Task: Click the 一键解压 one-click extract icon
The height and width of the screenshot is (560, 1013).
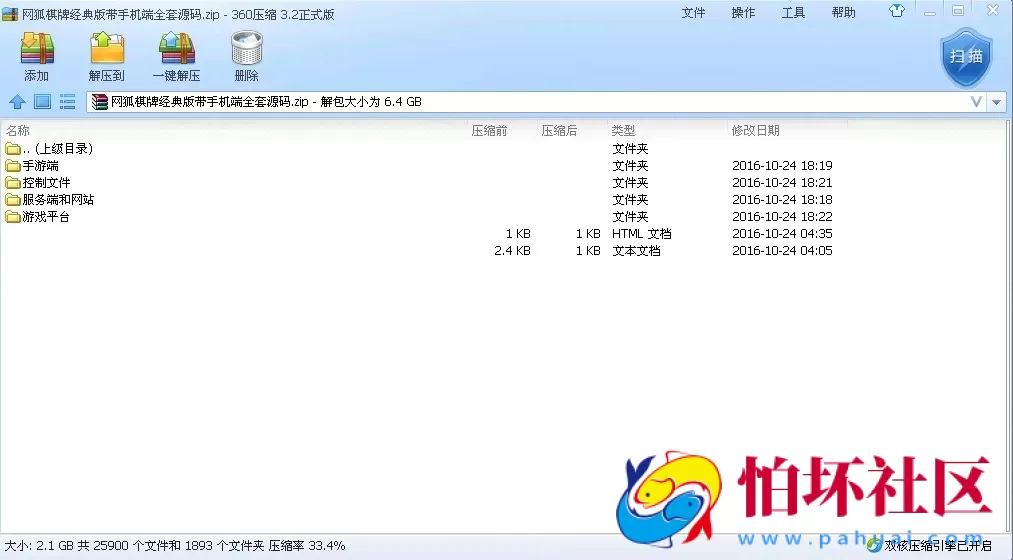Action: (x=176, y=48)
